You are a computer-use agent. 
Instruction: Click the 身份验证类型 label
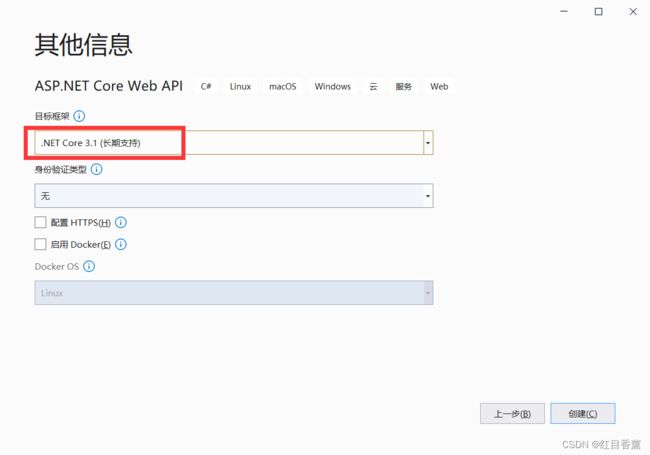pos(61,169)
